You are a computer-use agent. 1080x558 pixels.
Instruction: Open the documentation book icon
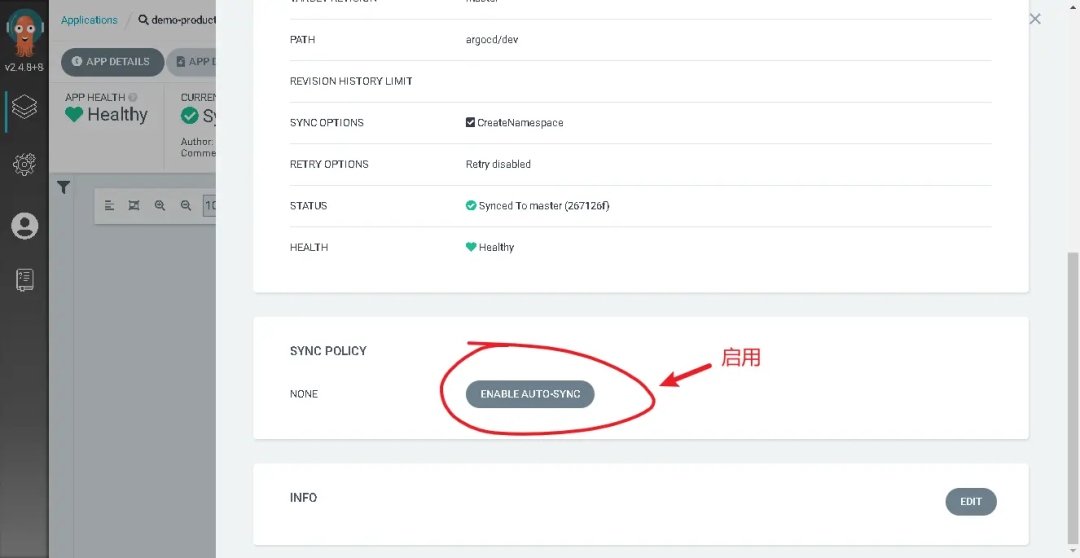24,280
